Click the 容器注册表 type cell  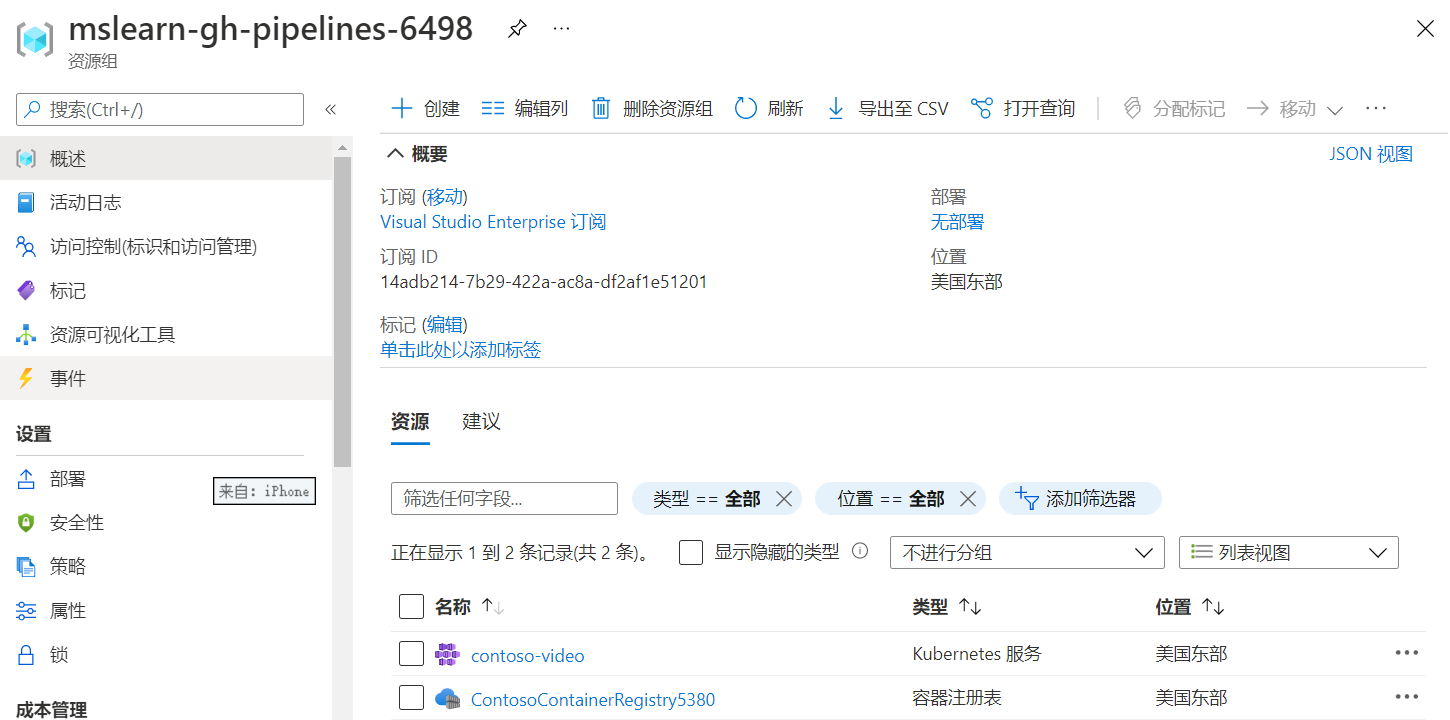tap(957, 698)
